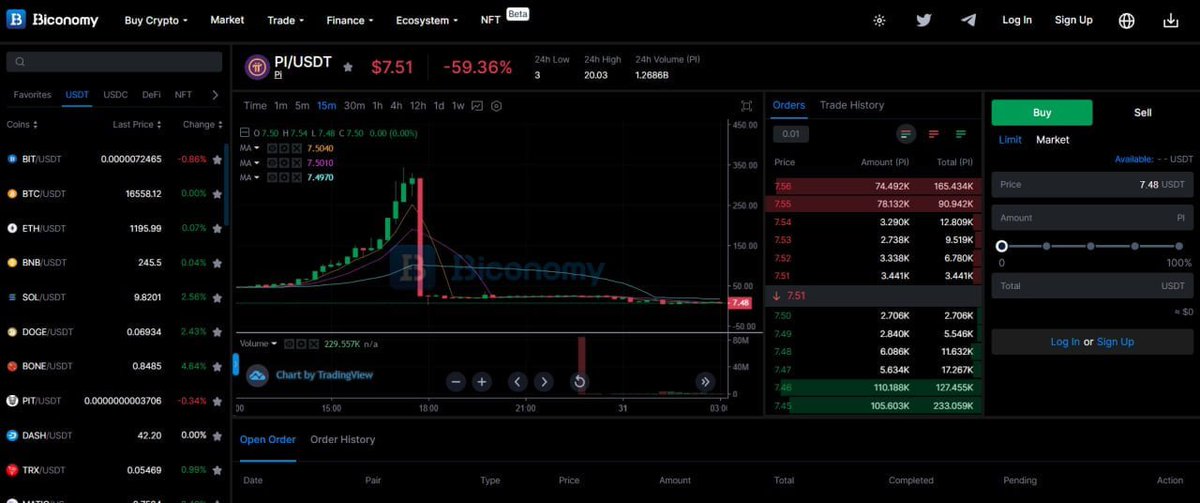Select the 1h chart interval
1200x503 pixels.
coord(377,106)
